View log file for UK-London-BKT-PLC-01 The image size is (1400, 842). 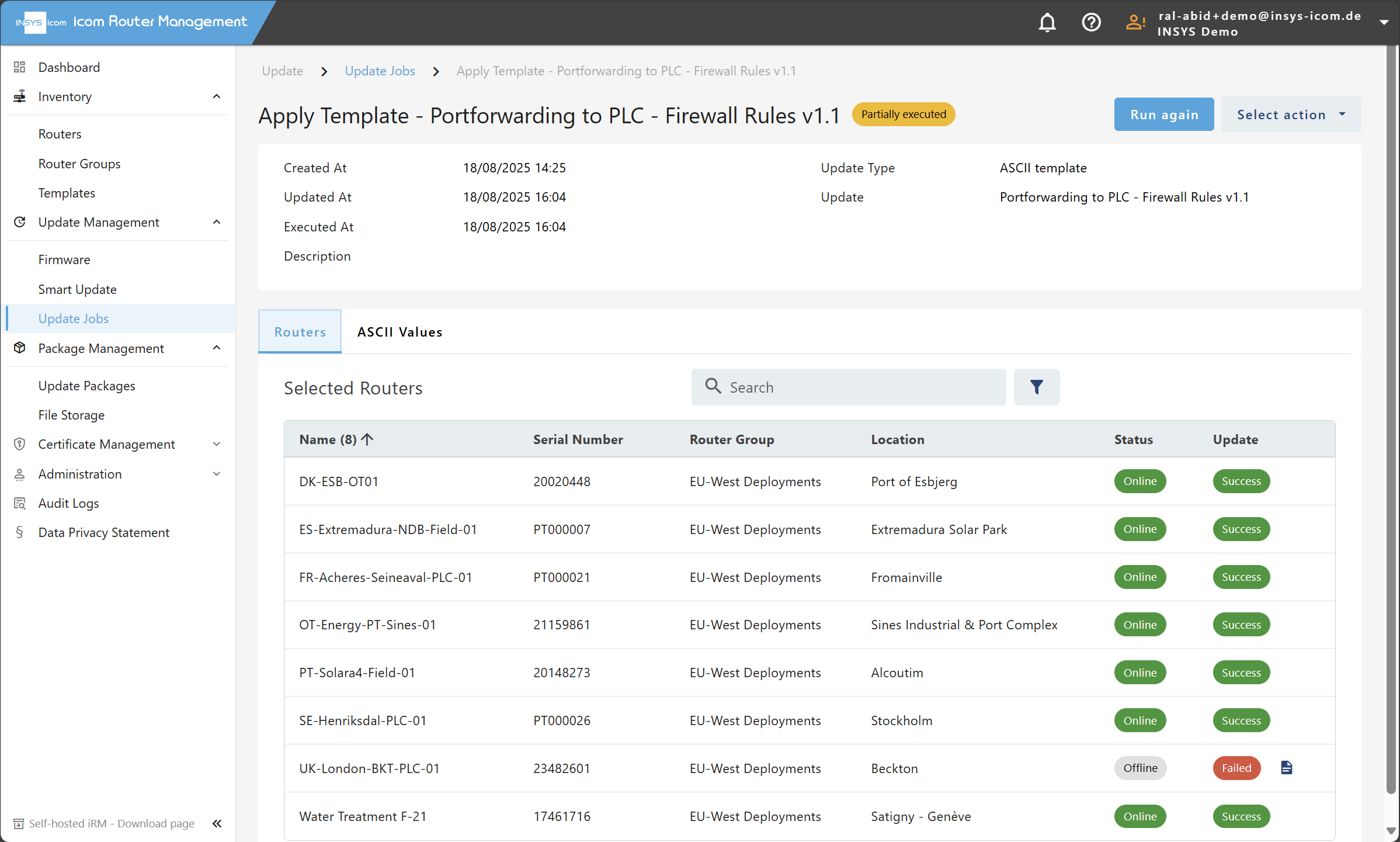tap(1287, 768)
